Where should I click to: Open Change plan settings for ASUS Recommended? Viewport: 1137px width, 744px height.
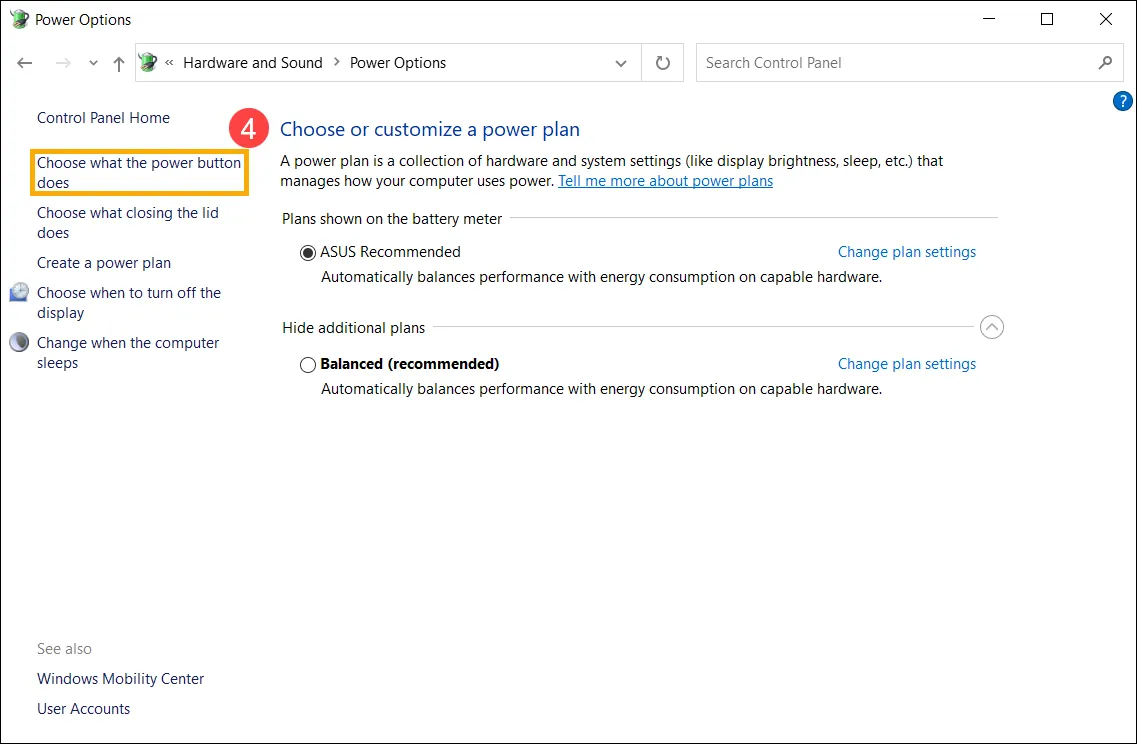(906, 252)
